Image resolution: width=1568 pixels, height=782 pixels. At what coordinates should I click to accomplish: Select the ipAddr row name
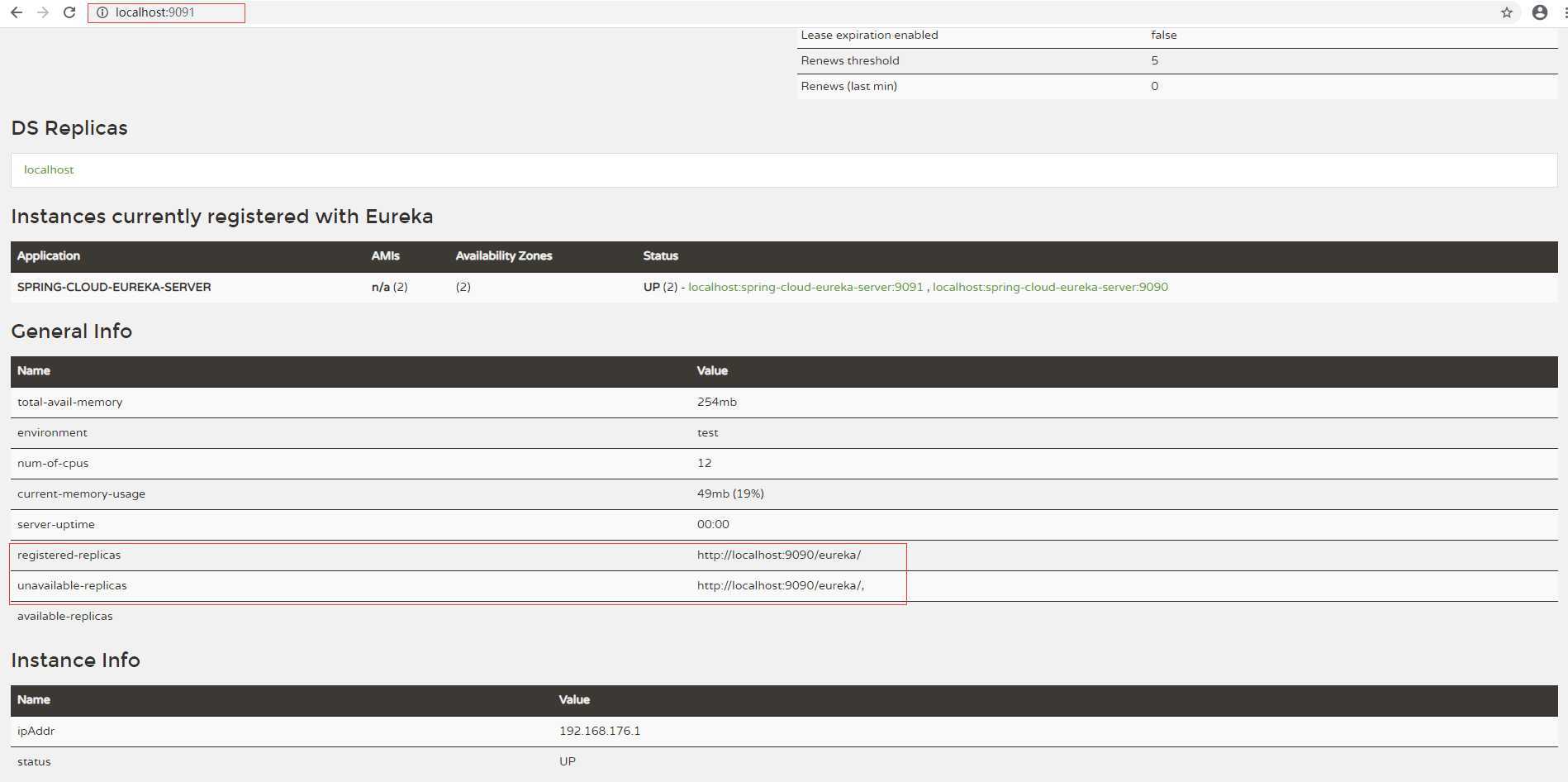pos(36,731)
